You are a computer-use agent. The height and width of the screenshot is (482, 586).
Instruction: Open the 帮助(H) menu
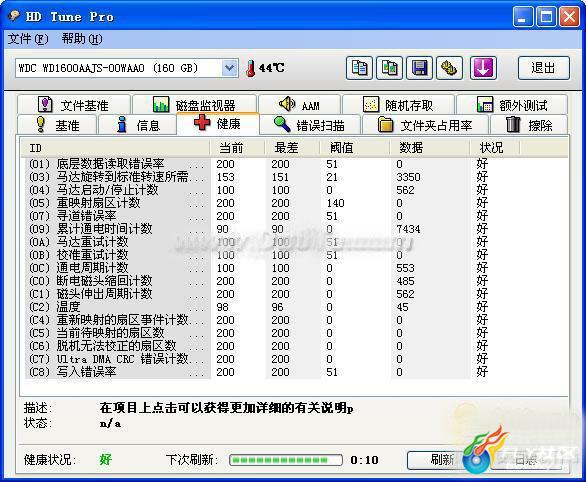pyautogui.click(x=81, y=38)
